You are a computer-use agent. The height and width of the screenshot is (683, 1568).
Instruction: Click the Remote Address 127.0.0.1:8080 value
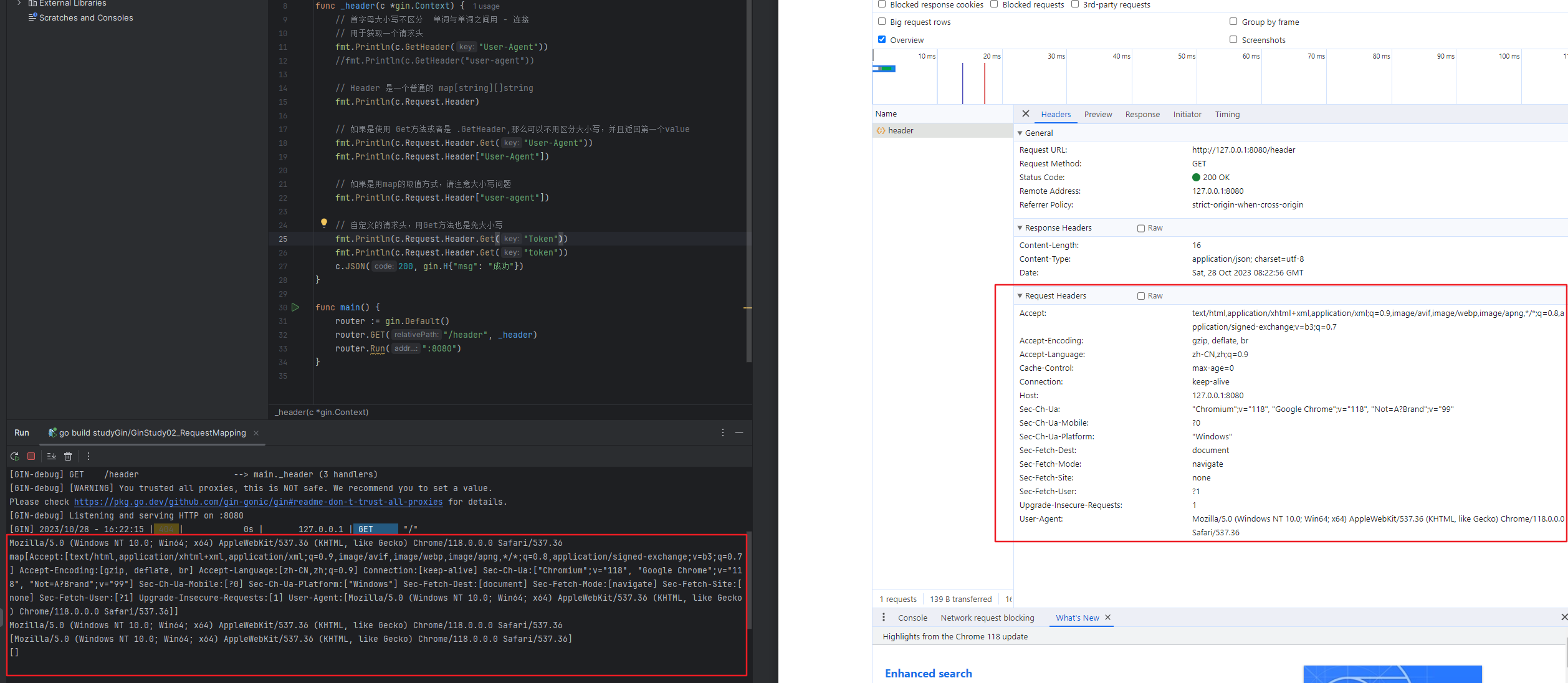pyautogui.click(x=1218, y=191)
